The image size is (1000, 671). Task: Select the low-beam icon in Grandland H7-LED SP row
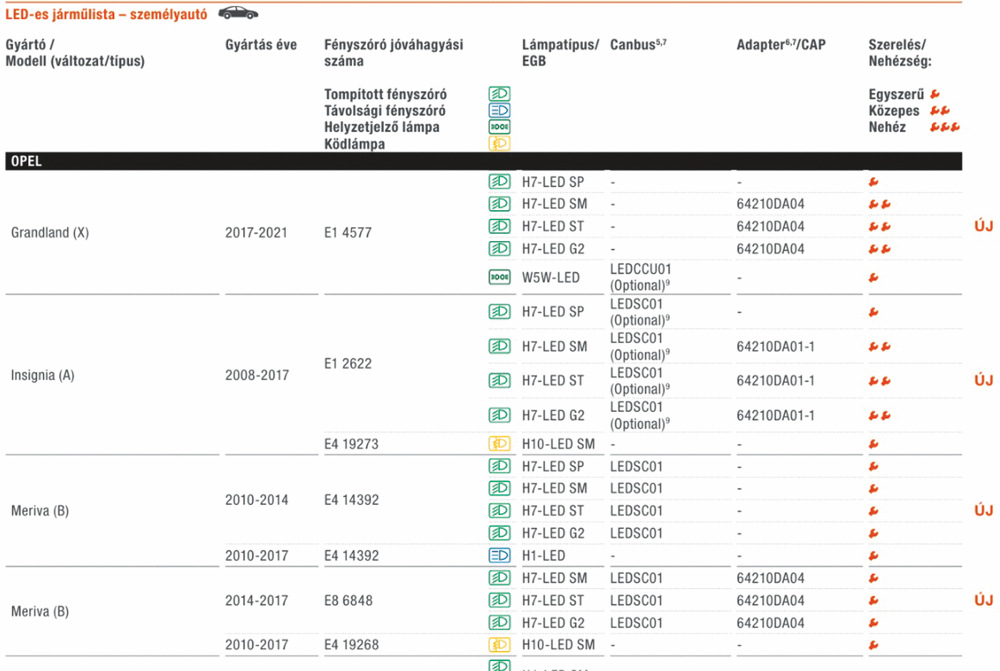(499, 182)
